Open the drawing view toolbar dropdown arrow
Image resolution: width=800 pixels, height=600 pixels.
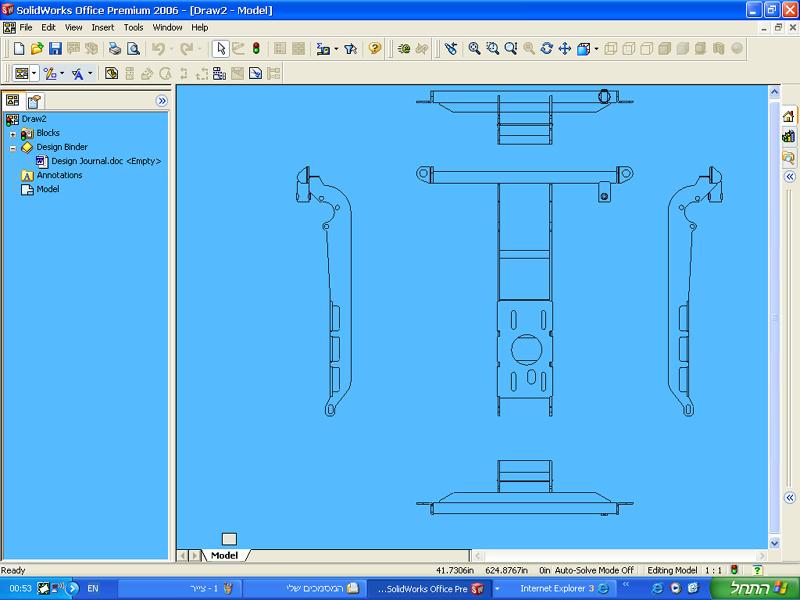pyautogui.click(x=34, y=74)
